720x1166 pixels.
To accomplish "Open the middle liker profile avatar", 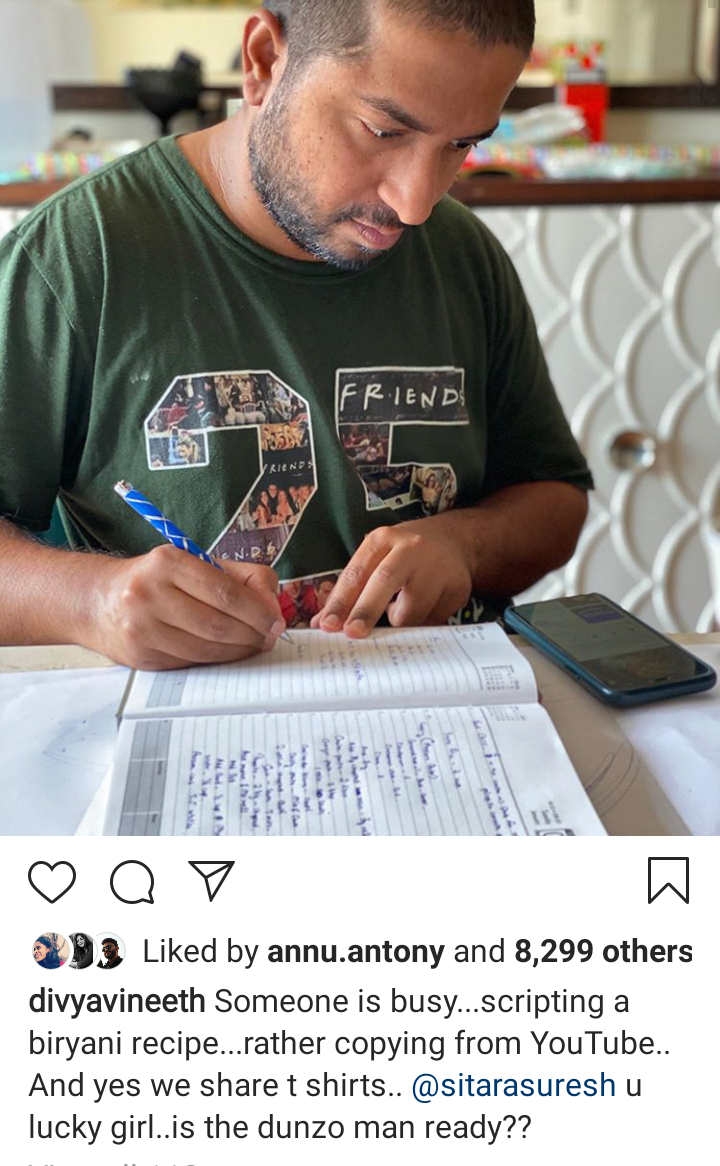I will (80, 951).
